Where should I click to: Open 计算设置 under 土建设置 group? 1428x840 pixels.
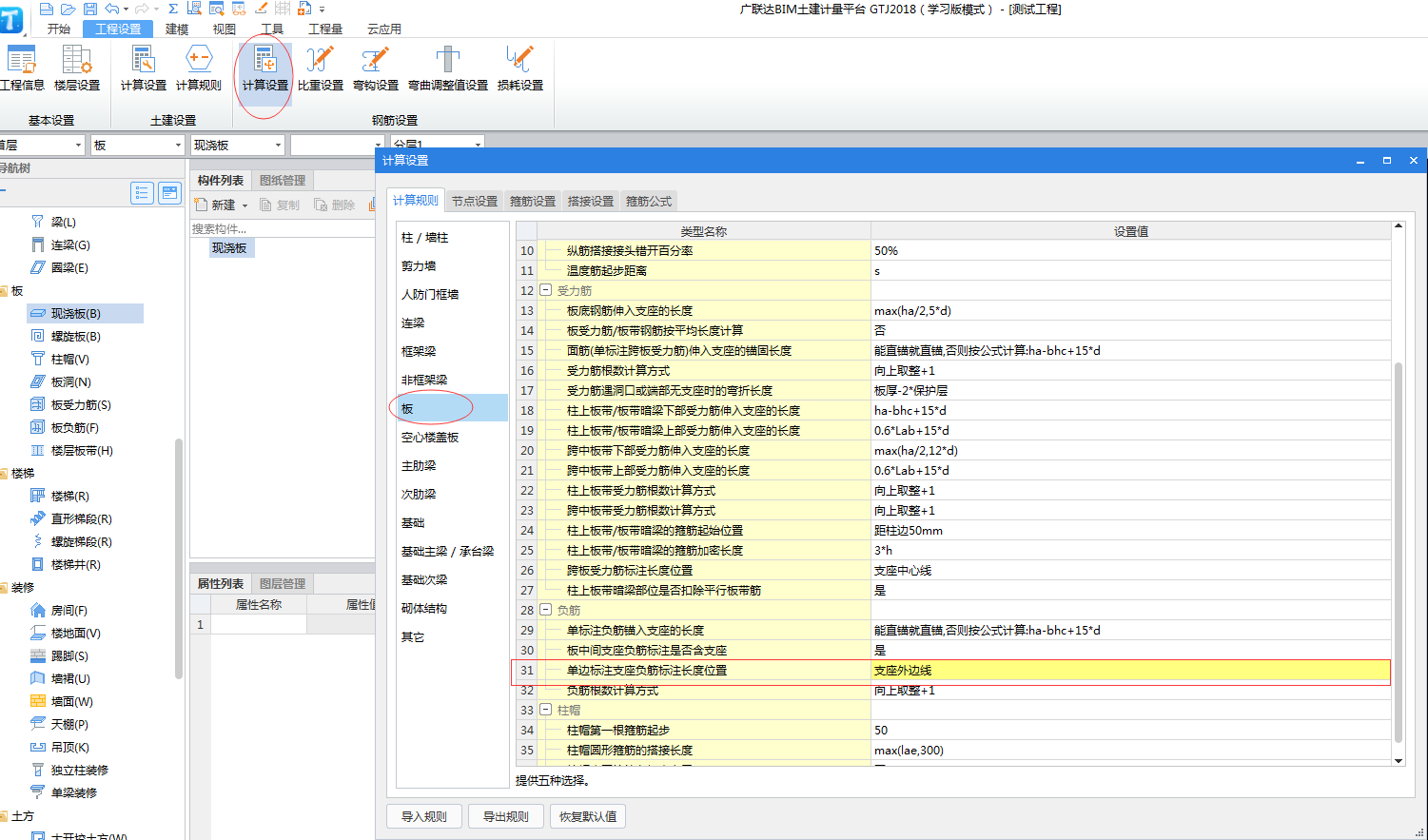144,68
